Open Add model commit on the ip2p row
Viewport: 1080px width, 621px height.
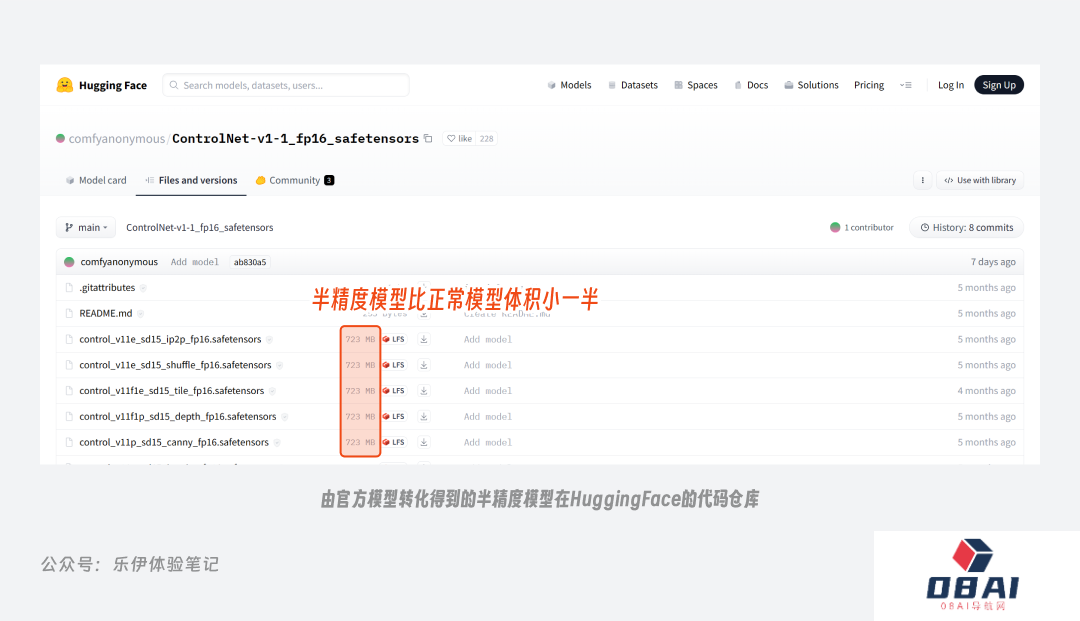488,339
